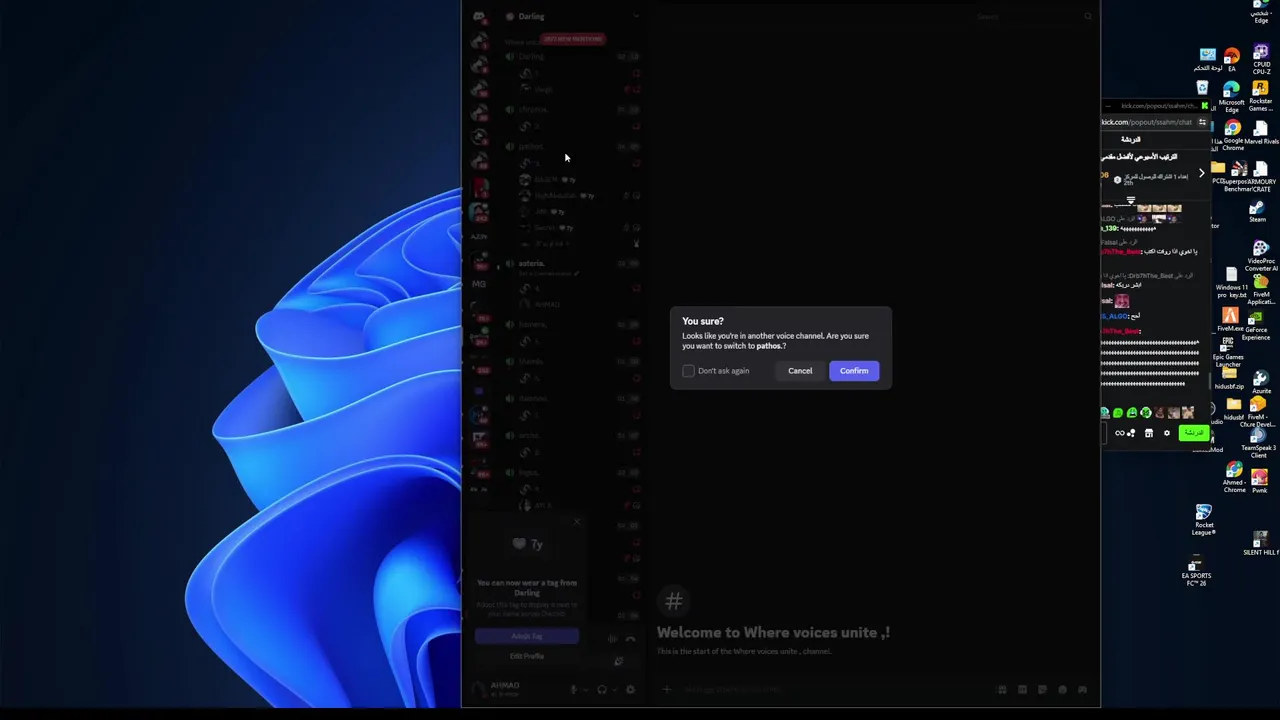Select the FiveM Cfx.re Development shortcut

tap(1259, 413)
